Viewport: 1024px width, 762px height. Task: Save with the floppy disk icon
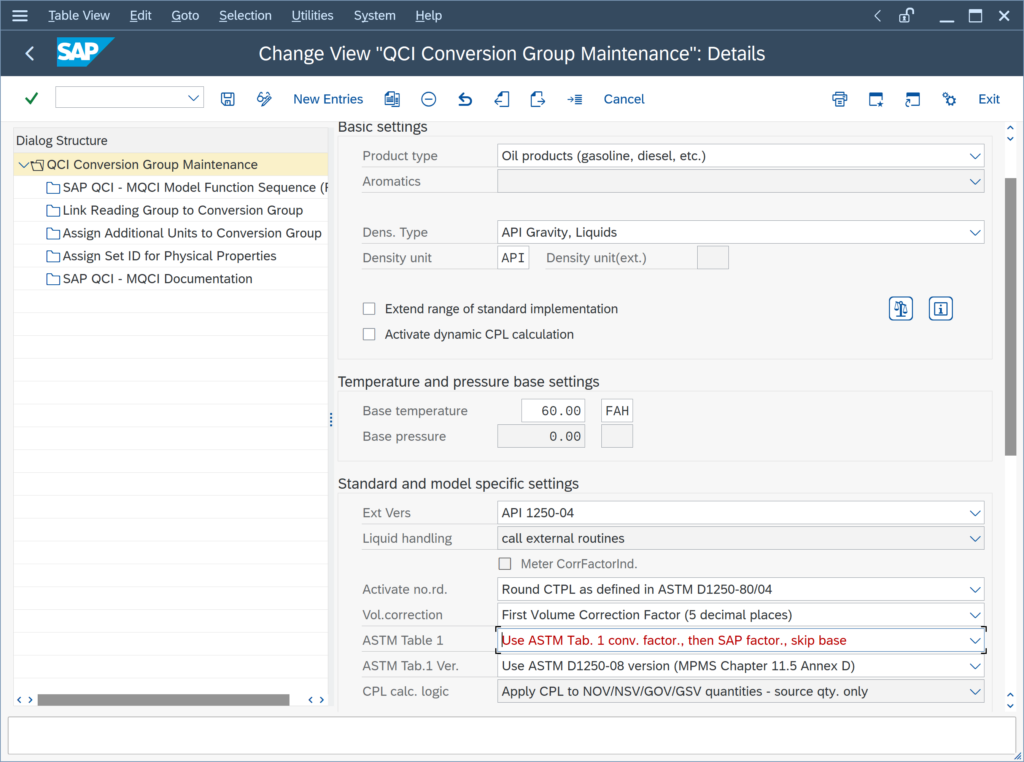[x=227, y=99]
